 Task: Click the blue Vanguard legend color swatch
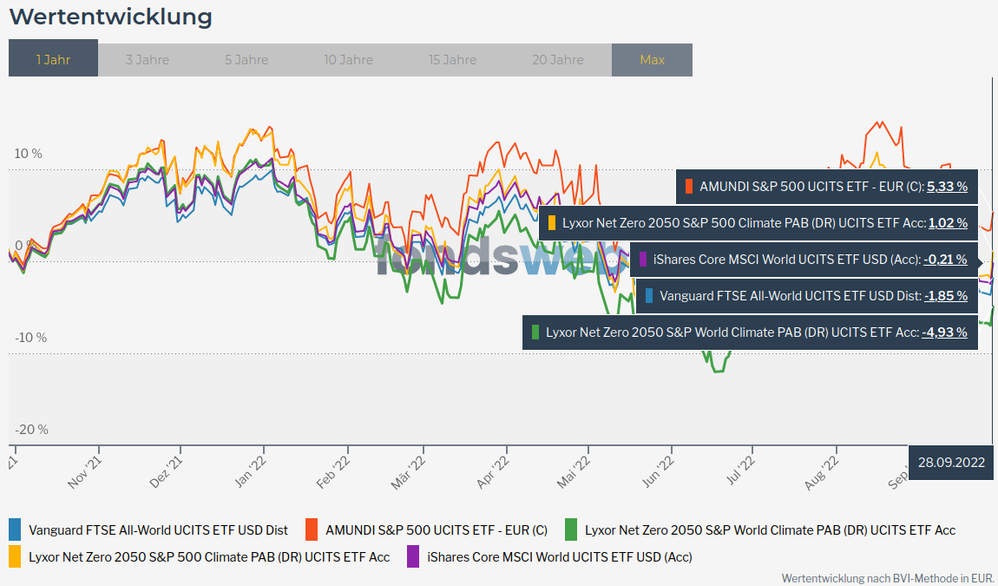[15, 530]
